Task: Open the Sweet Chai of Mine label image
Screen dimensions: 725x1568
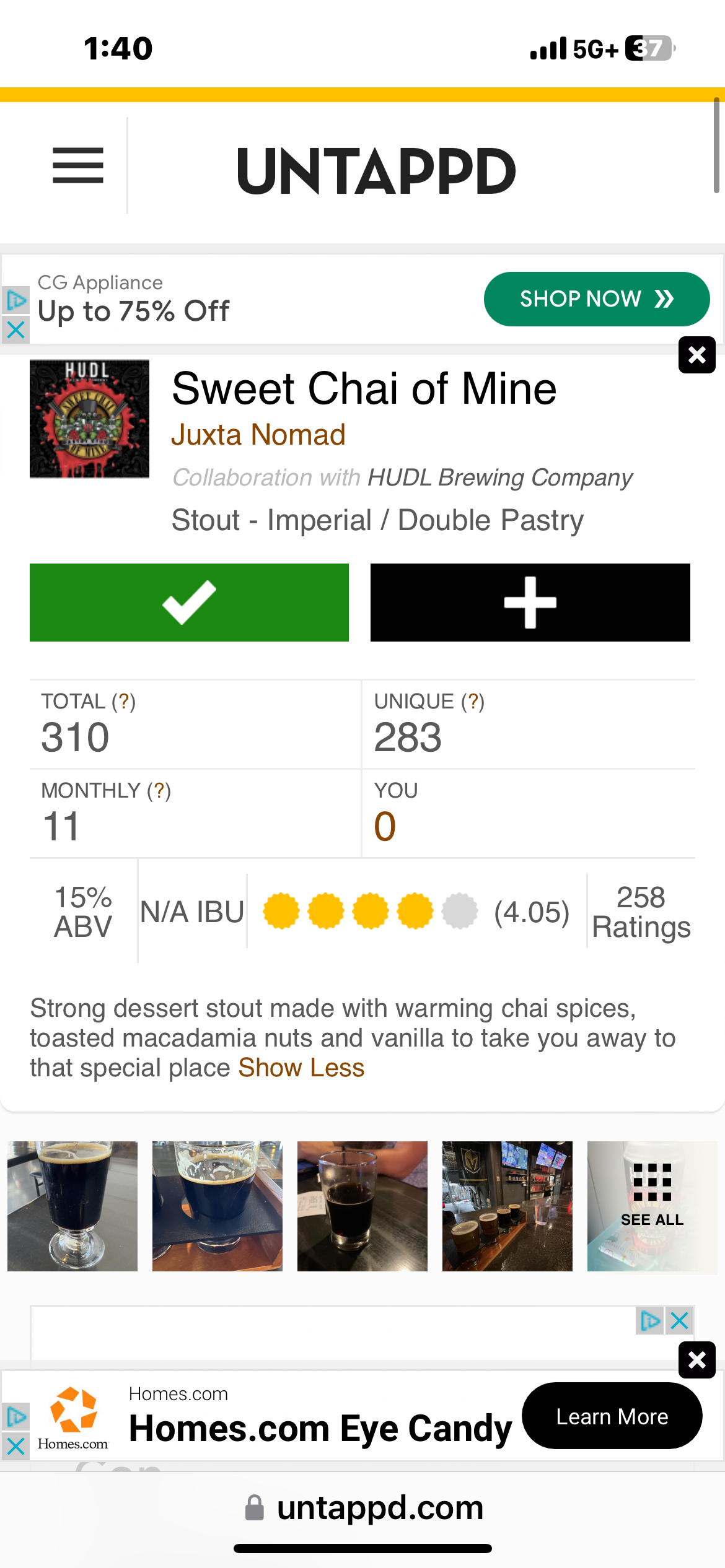Action: click(89, 419)
